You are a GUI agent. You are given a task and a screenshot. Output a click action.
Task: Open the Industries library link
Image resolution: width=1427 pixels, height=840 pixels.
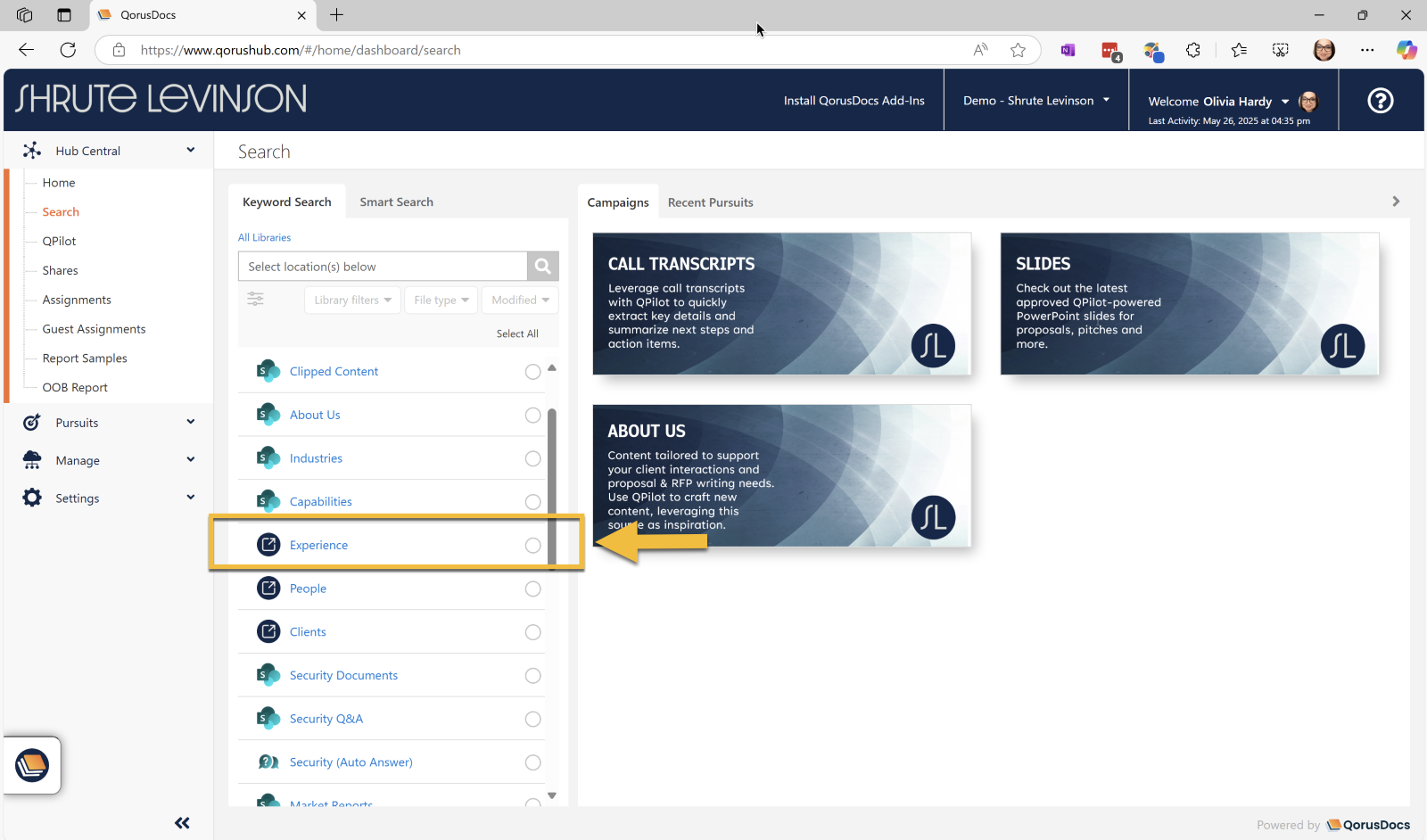(x=316, y=458)
